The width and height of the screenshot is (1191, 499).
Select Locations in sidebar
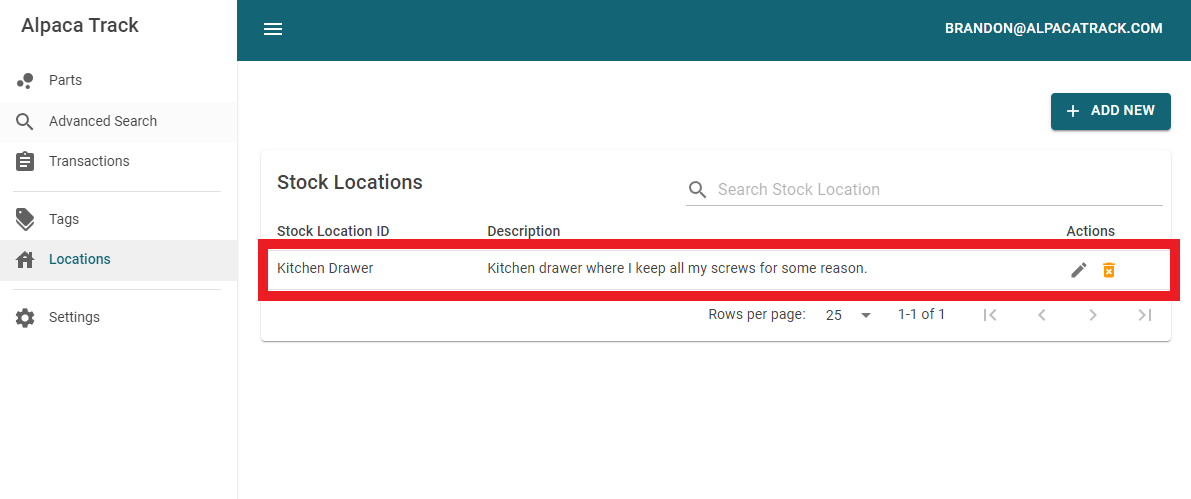[79, 259]
